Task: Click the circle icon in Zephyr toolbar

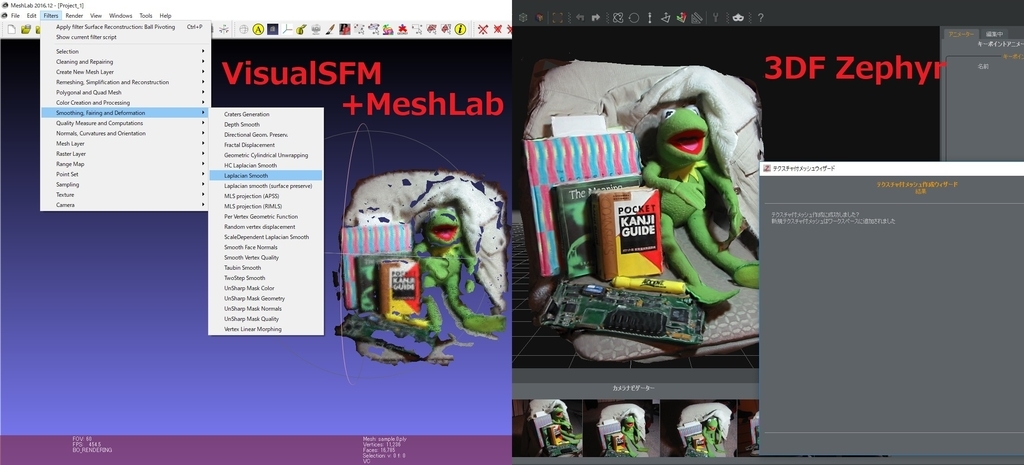Action: click(x=633, y=18)
